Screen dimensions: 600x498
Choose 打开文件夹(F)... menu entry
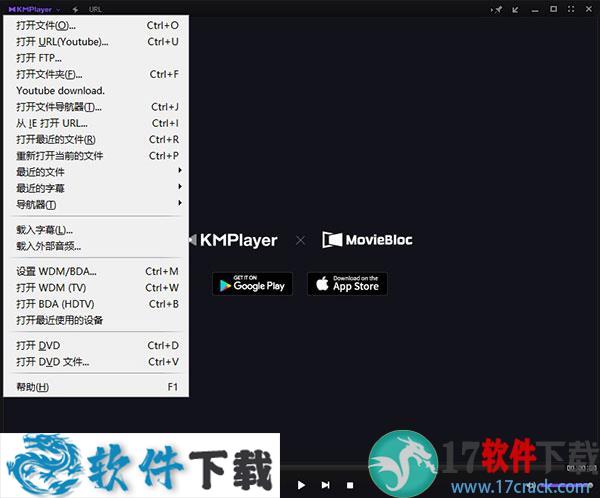96,74
